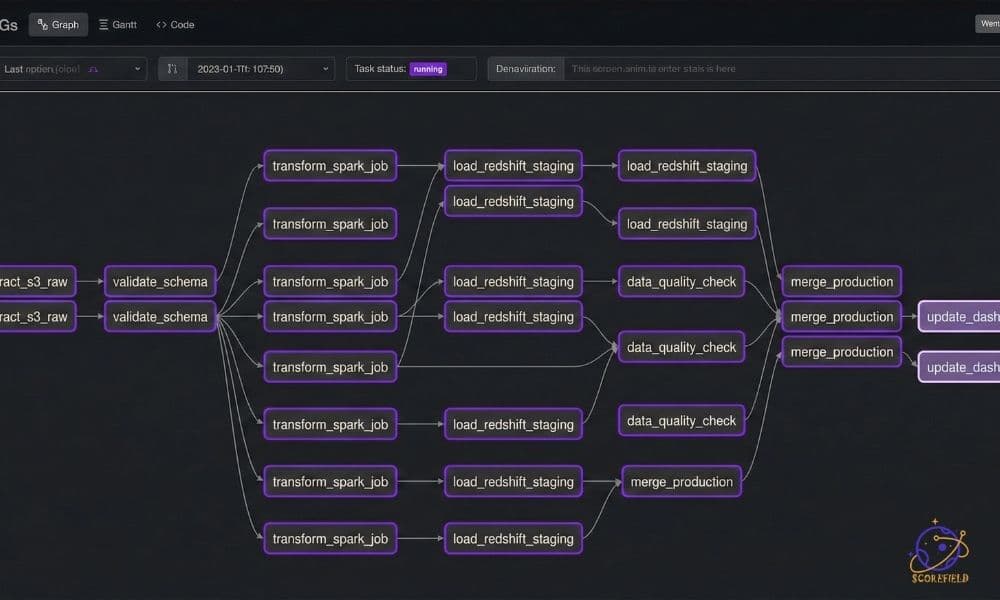This screenshot has width=1000, height=600.
Task: Select the top load_redshift_staging node
Action: tap(513, 165)
